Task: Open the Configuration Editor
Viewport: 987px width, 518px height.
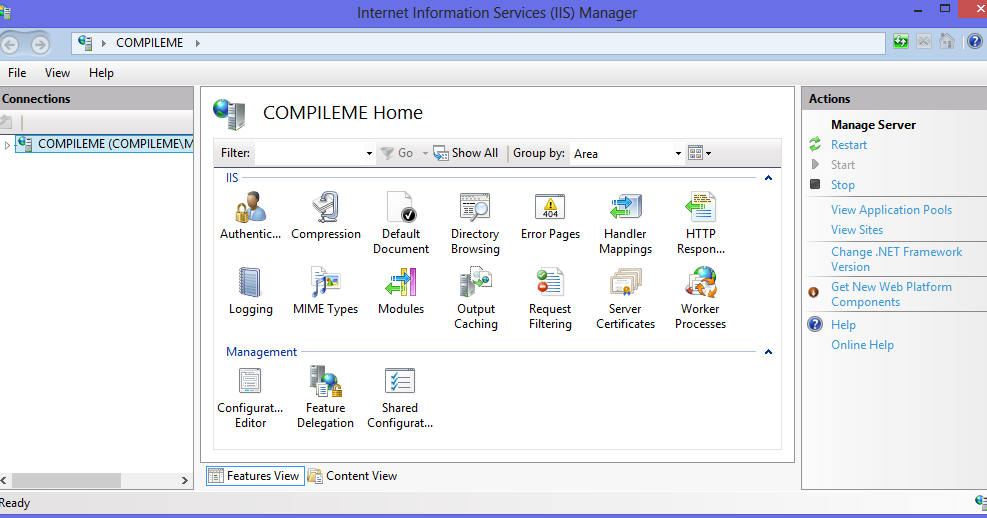Action: pos(251,398)
